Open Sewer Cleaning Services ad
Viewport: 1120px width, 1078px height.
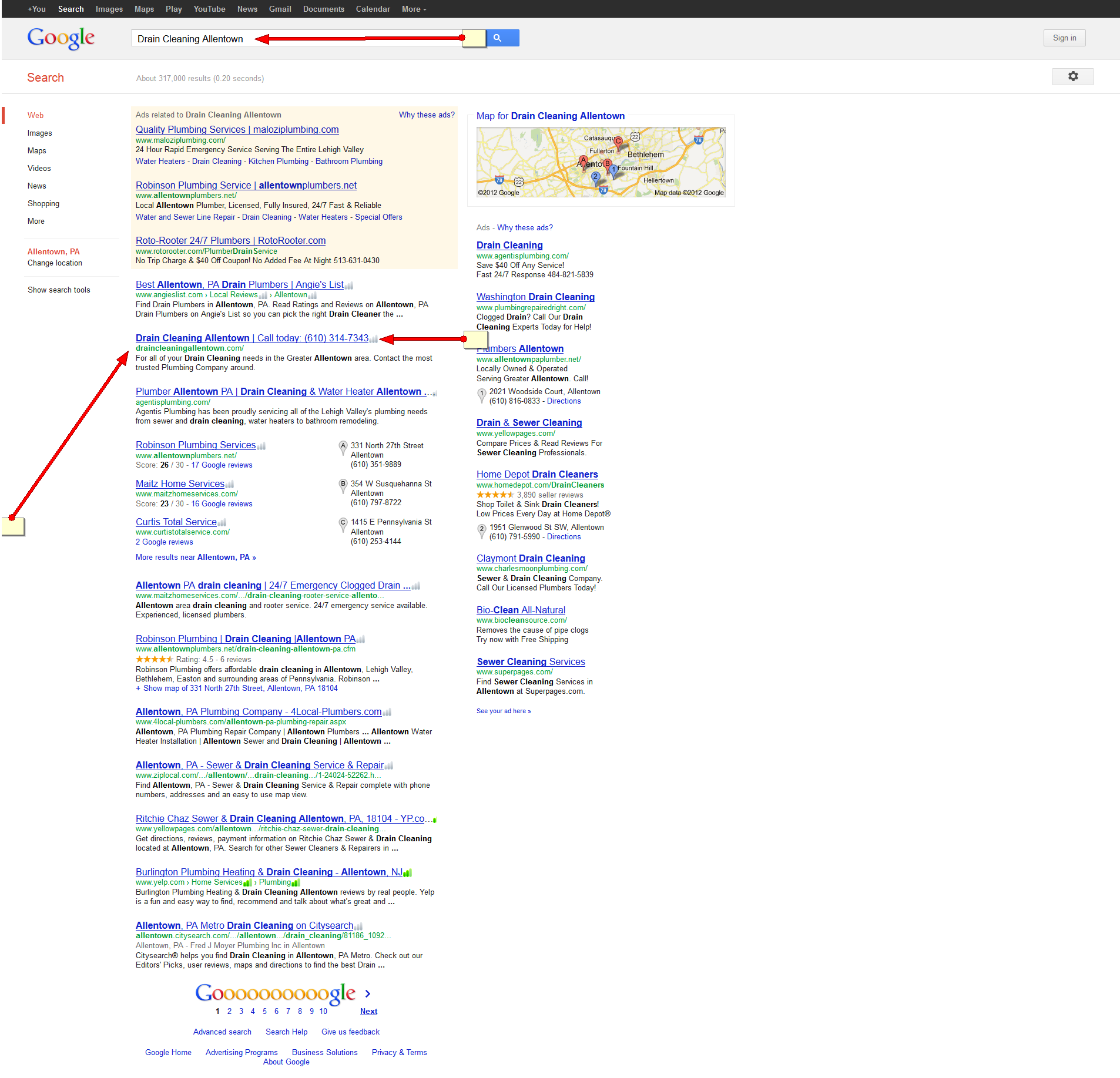coord(531,662)
